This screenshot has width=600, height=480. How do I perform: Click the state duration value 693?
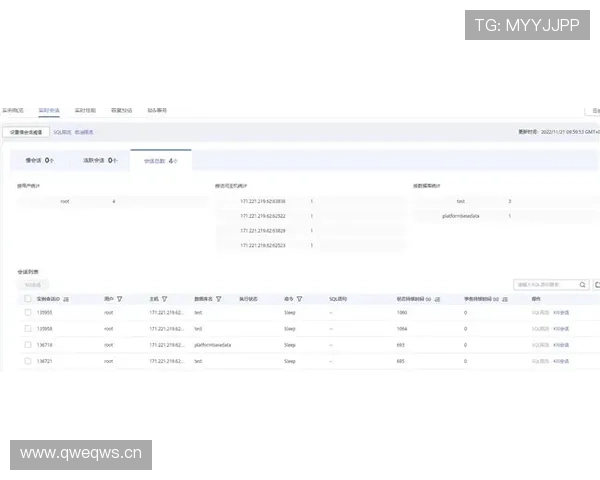400,345
